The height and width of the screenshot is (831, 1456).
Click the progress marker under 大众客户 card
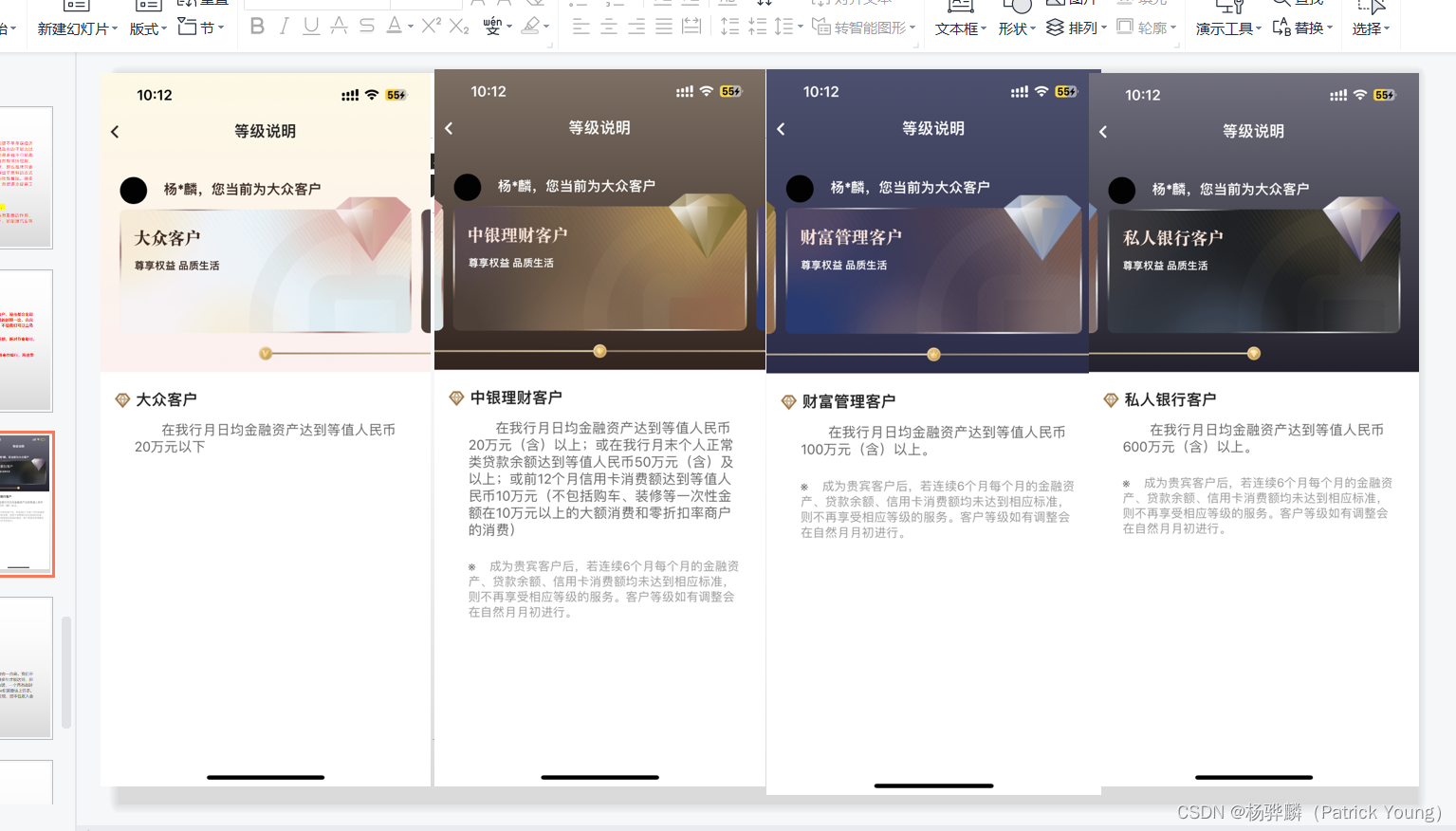(266, 353)
